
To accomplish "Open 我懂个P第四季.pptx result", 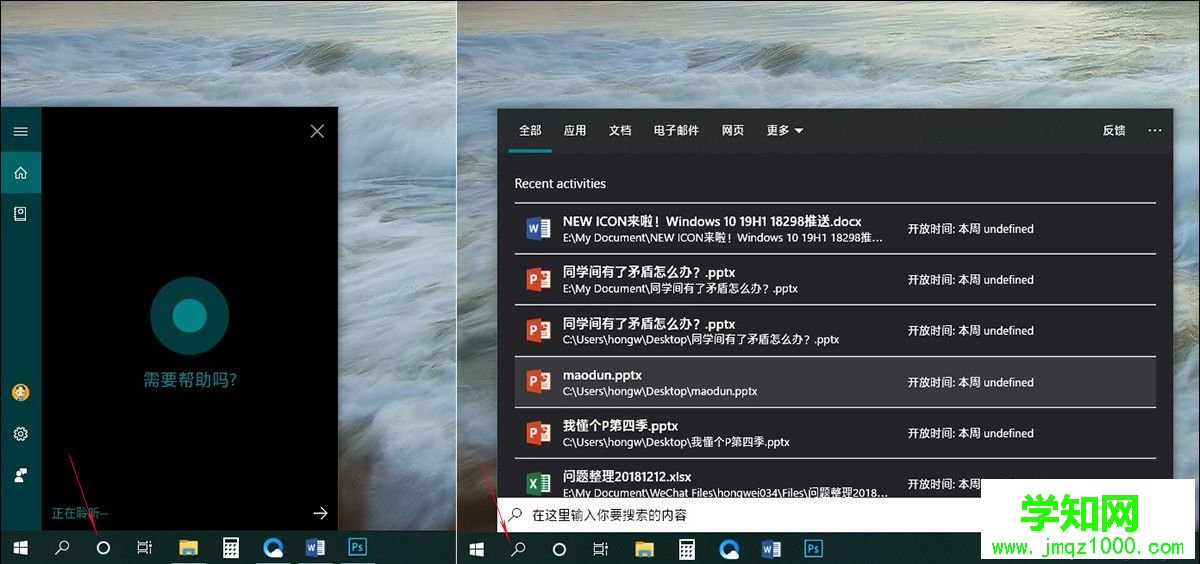I will click(835, 433).
